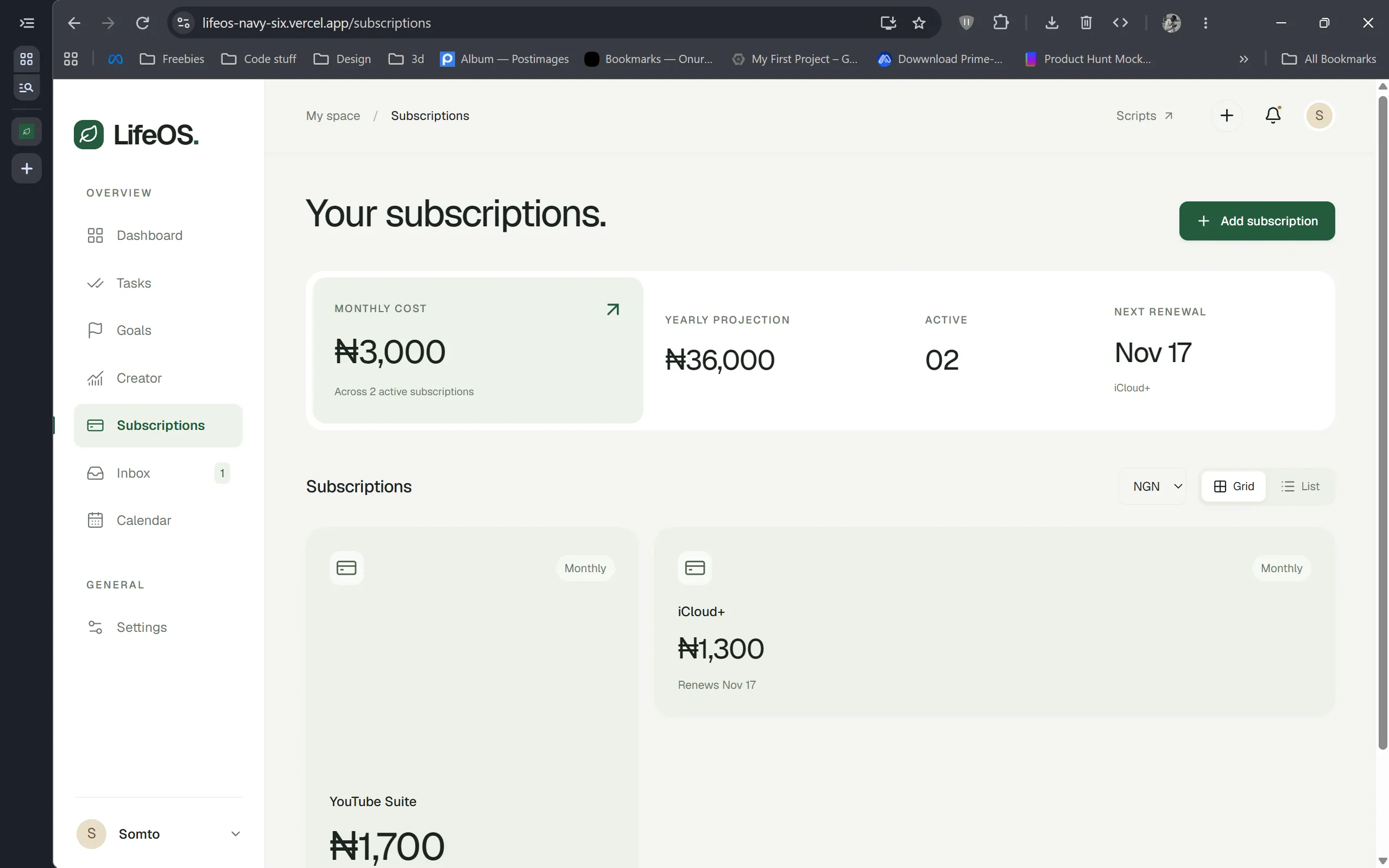Click the My space breadcrumb
The image size is (1389, 868).
point(333,116)
